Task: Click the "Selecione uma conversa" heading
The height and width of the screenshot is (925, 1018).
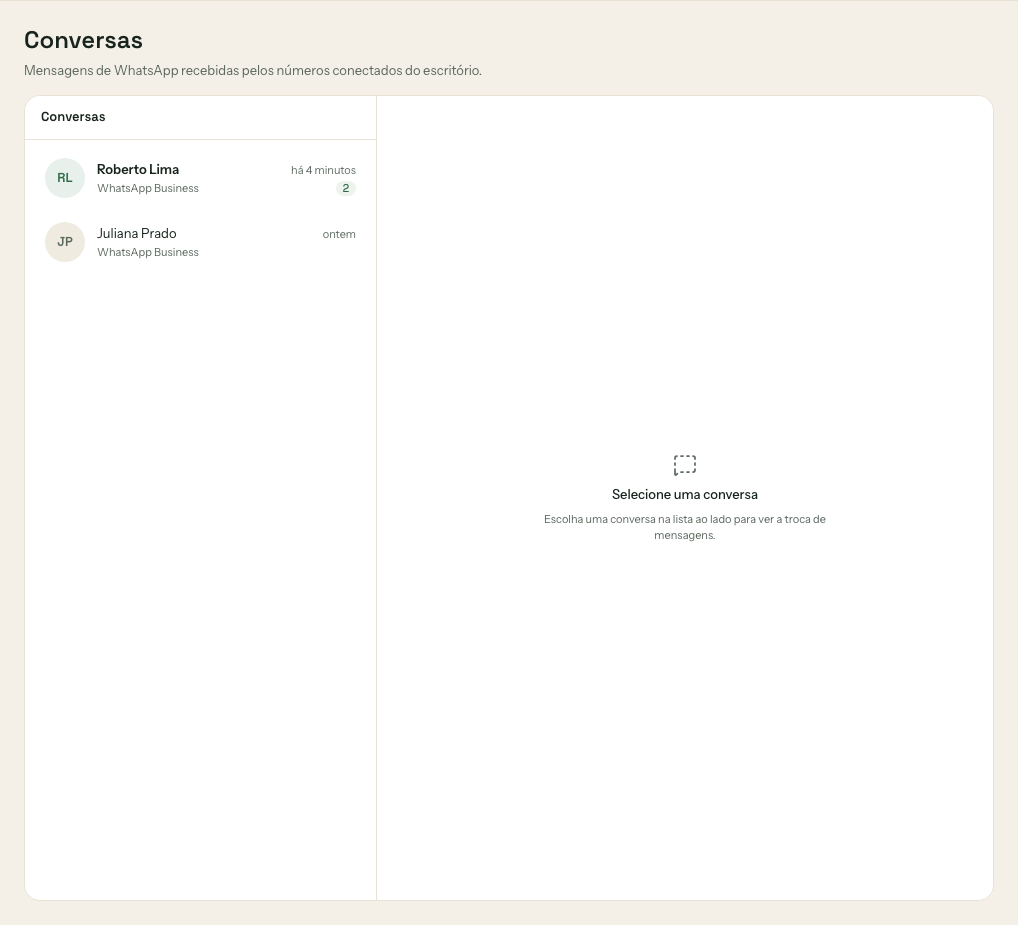Action: 684,495
